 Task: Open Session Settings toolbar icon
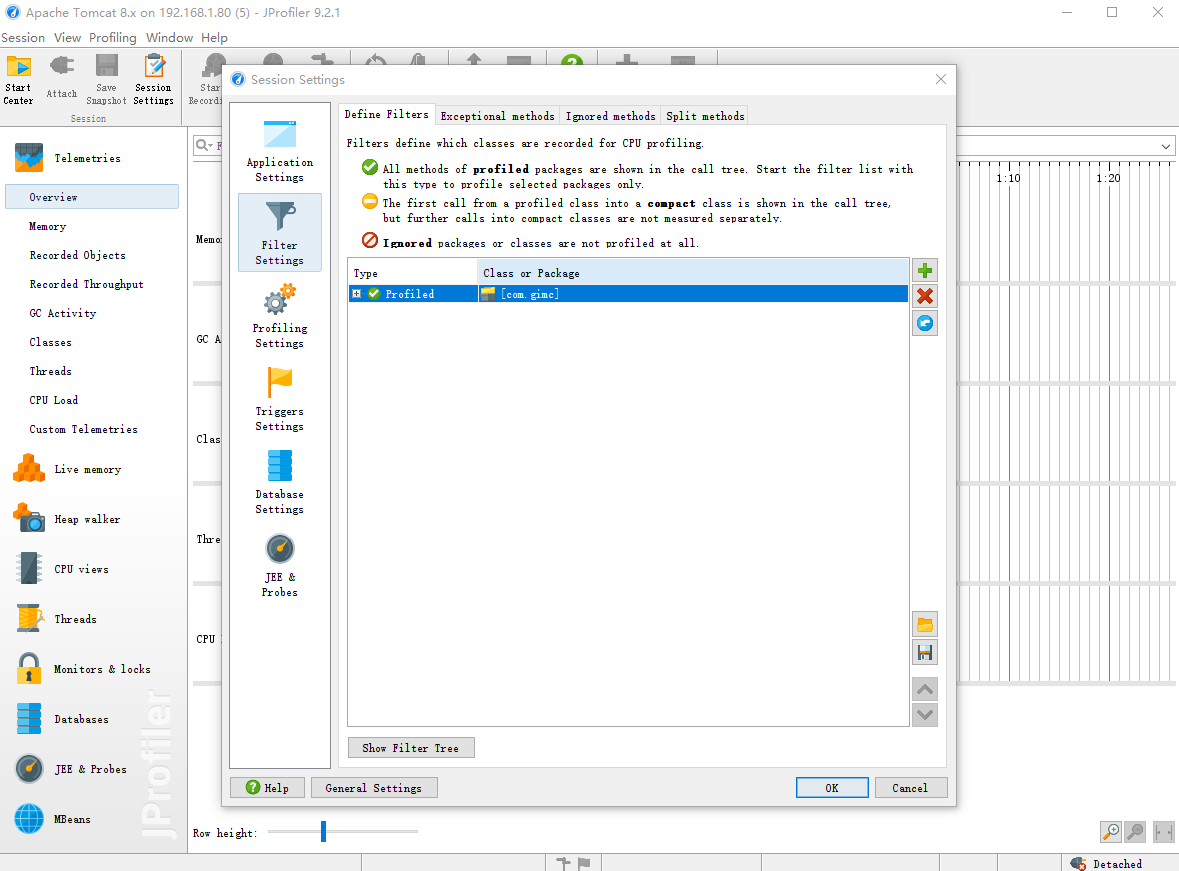pos(153,80)
